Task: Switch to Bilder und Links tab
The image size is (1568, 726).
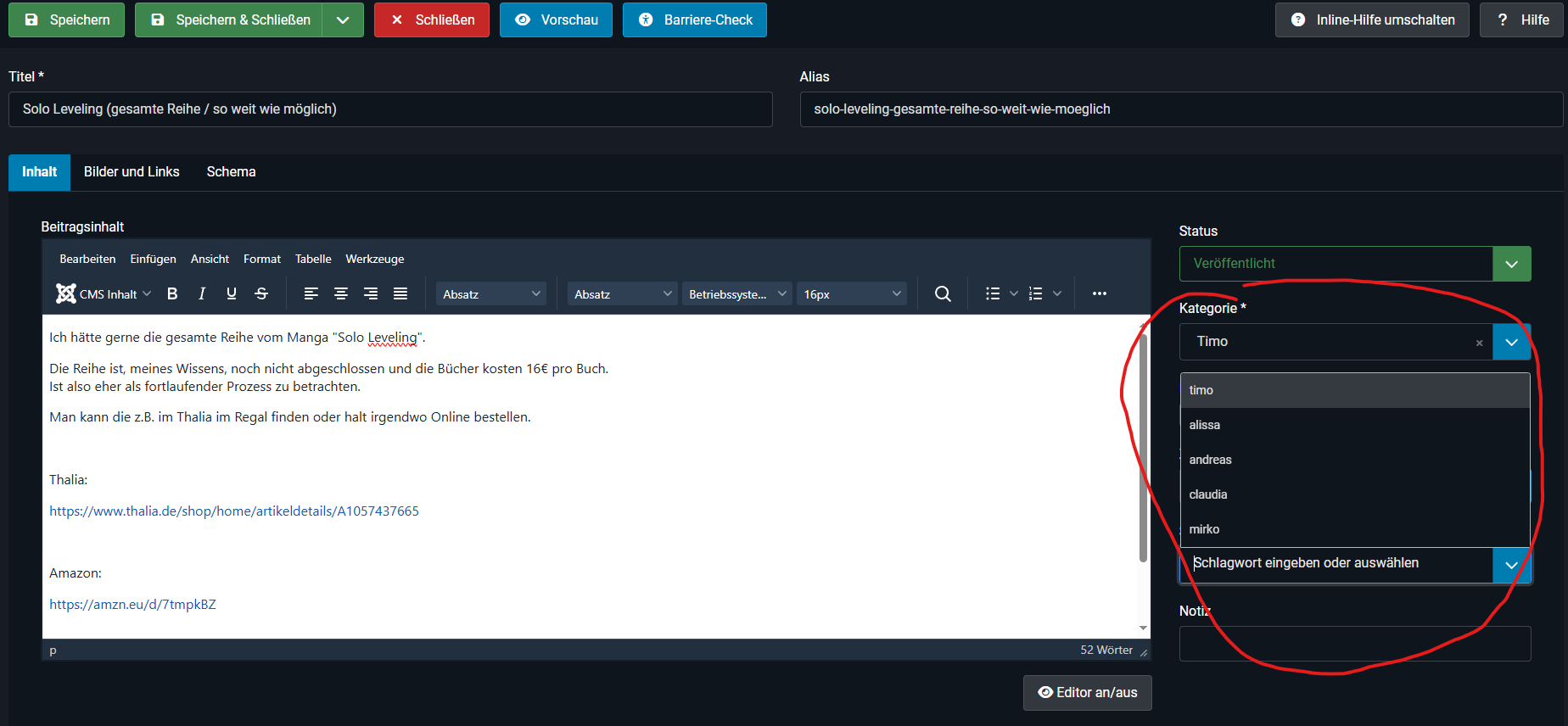Action: 132,172
